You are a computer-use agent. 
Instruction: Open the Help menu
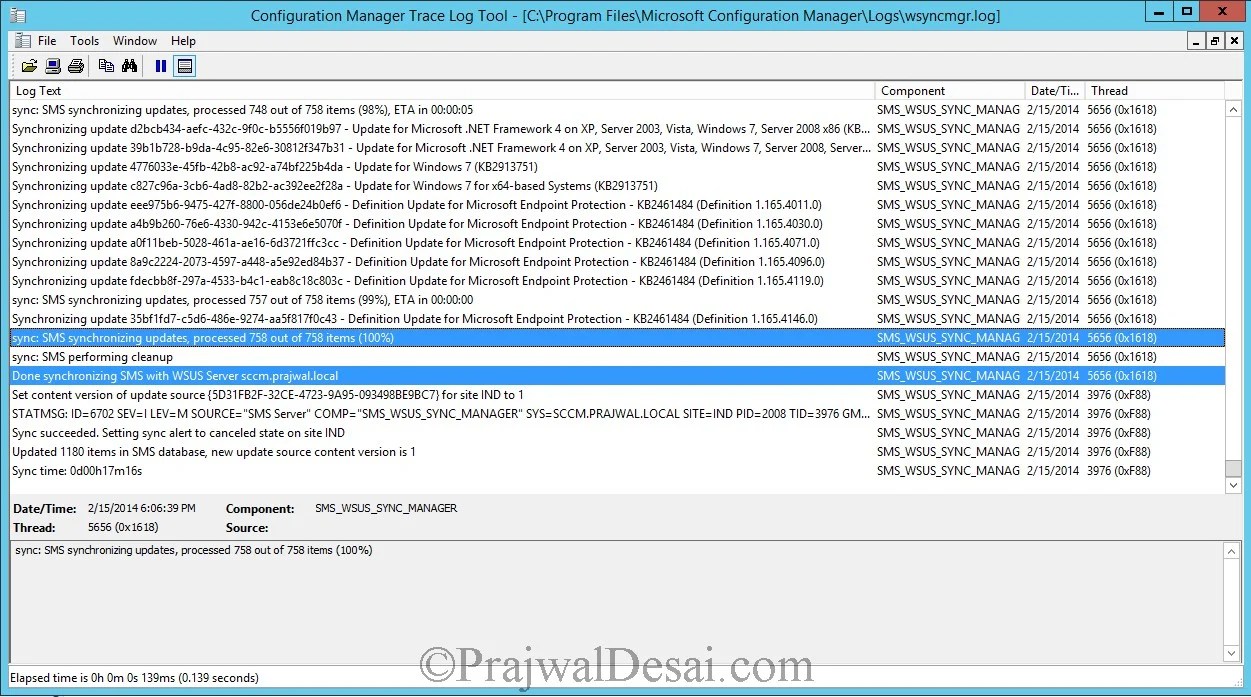183,41
